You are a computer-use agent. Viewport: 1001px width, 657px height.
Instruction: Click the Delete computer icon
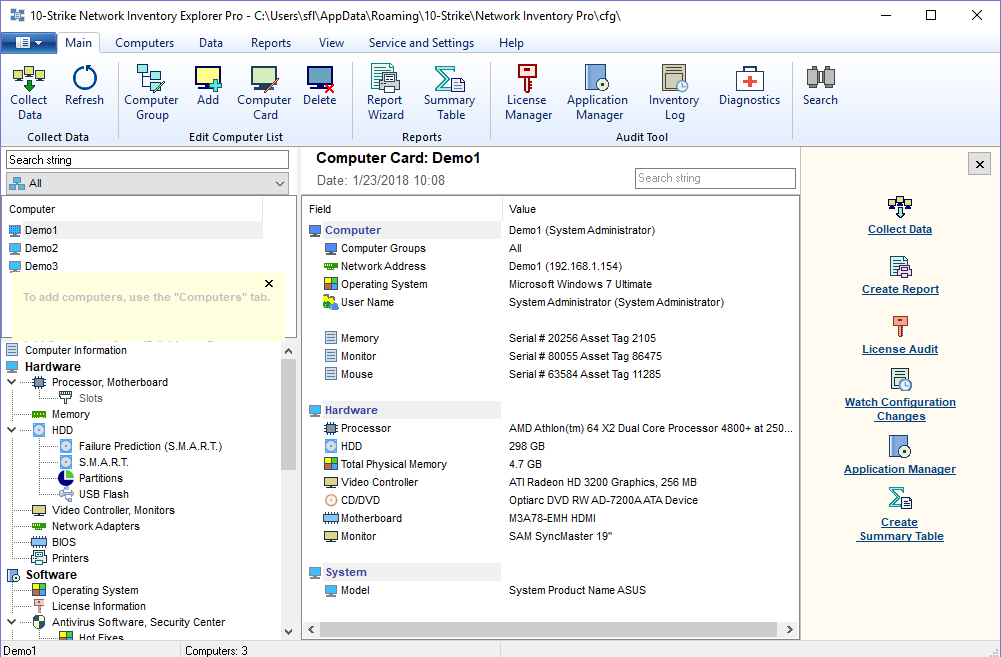320,78
